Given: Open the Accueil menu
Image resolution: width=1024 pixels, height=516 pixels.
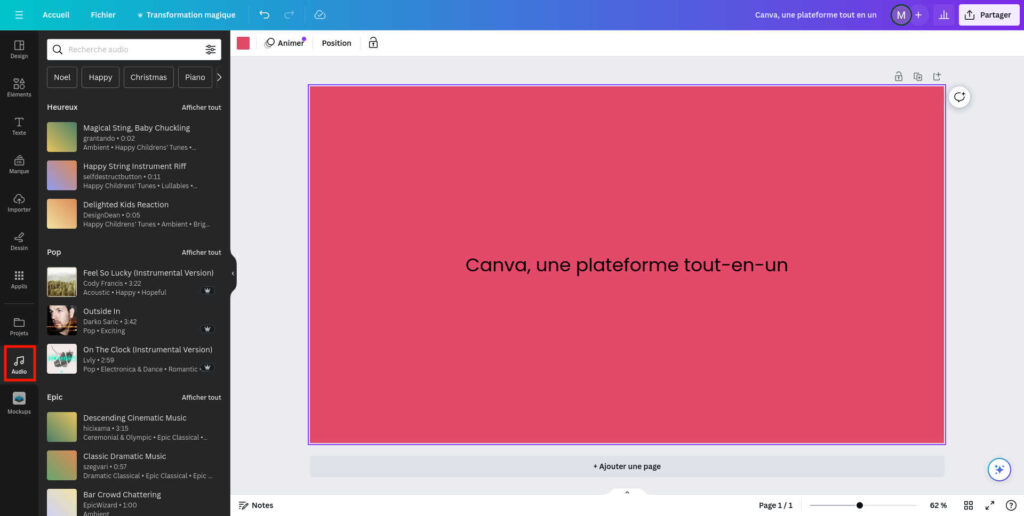Looking at the screenshot, I should [56, 14].
